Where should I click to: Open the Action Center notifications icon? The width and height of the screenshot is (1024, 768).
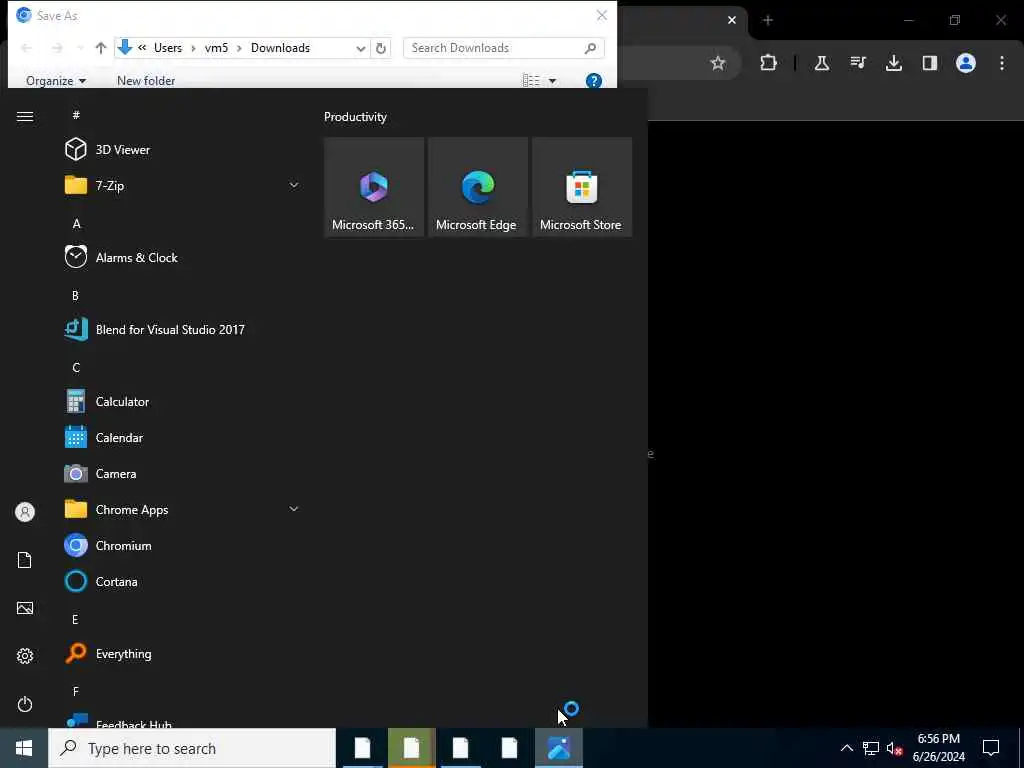(991, 748)
